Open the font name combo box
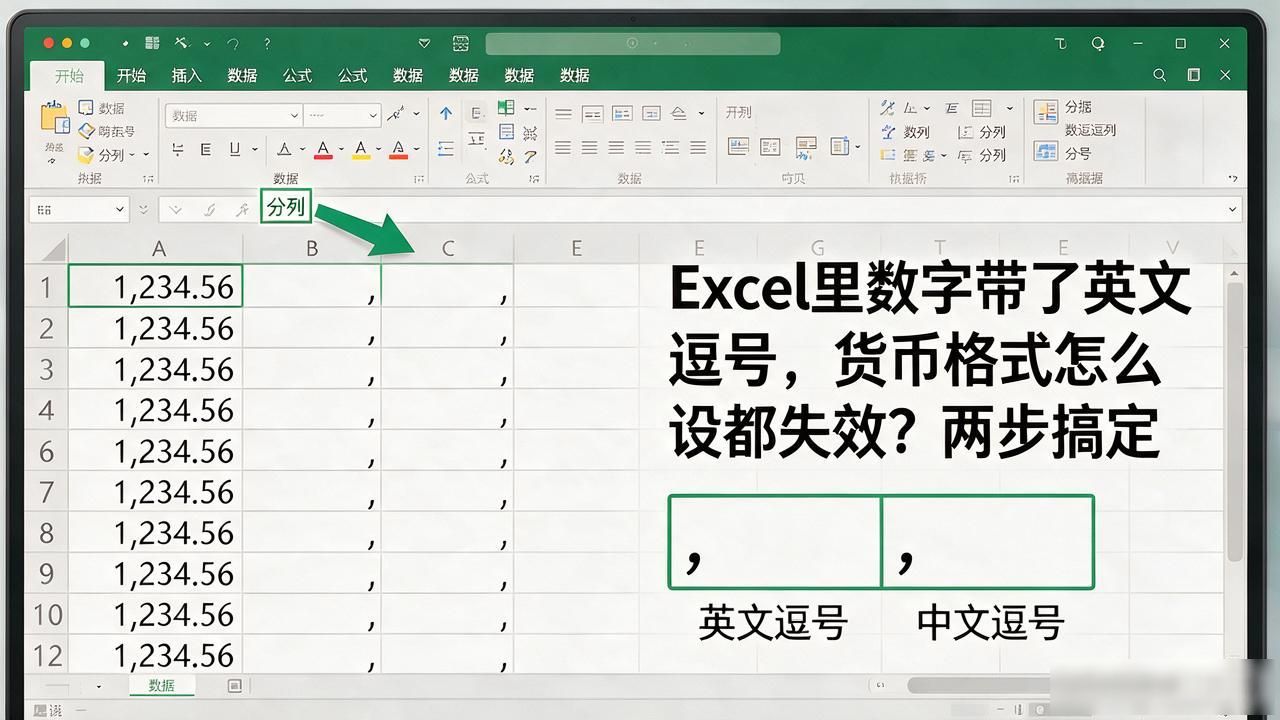The height and width of the screenshot is (720, 1280). (233, 116)
